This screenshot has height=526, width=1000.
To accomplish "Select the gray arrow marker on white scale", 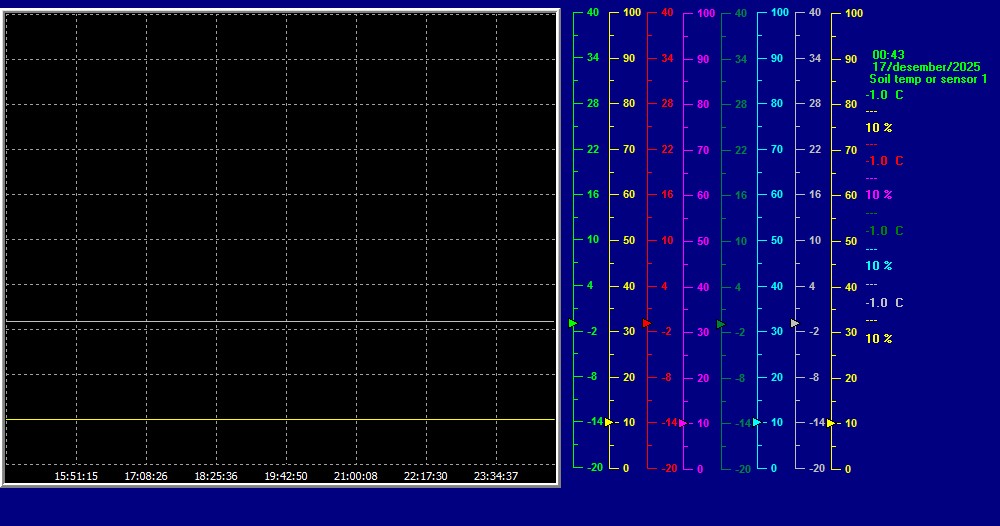I will coord(794,323).
